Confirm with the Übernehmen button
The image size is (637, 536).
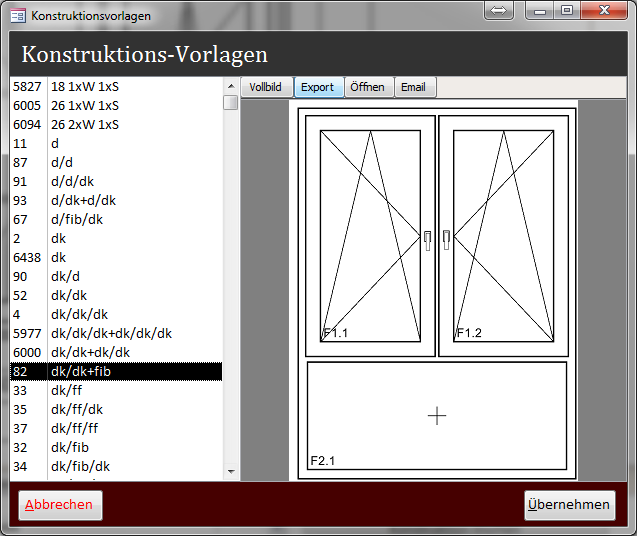click(x=570, y=505)
